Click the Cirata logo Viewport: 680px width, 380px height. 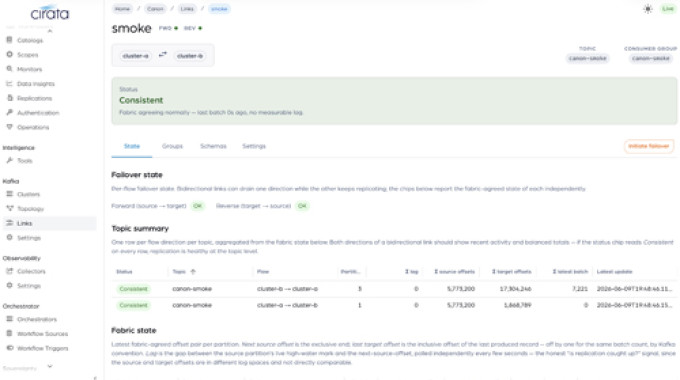tap(49, 13)
